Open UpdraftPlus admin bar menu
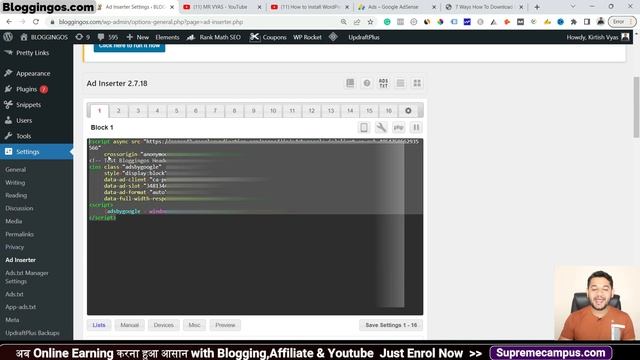The image size is (640, 360). click(364, 37)
